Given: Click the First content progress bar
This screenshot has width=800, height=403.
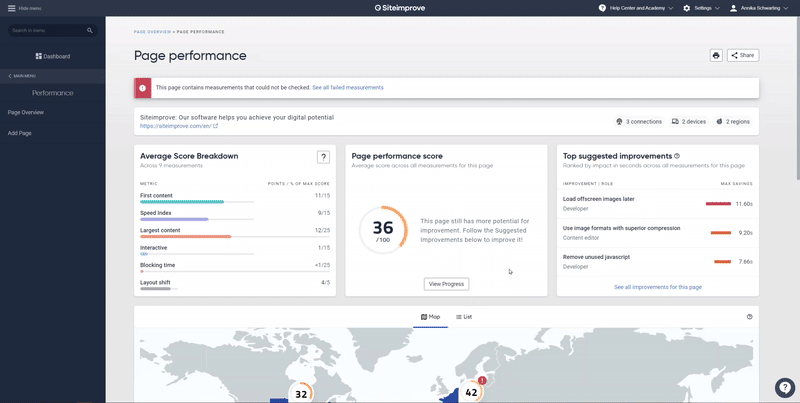Looking at the screenshot, I should coord(197,202).
